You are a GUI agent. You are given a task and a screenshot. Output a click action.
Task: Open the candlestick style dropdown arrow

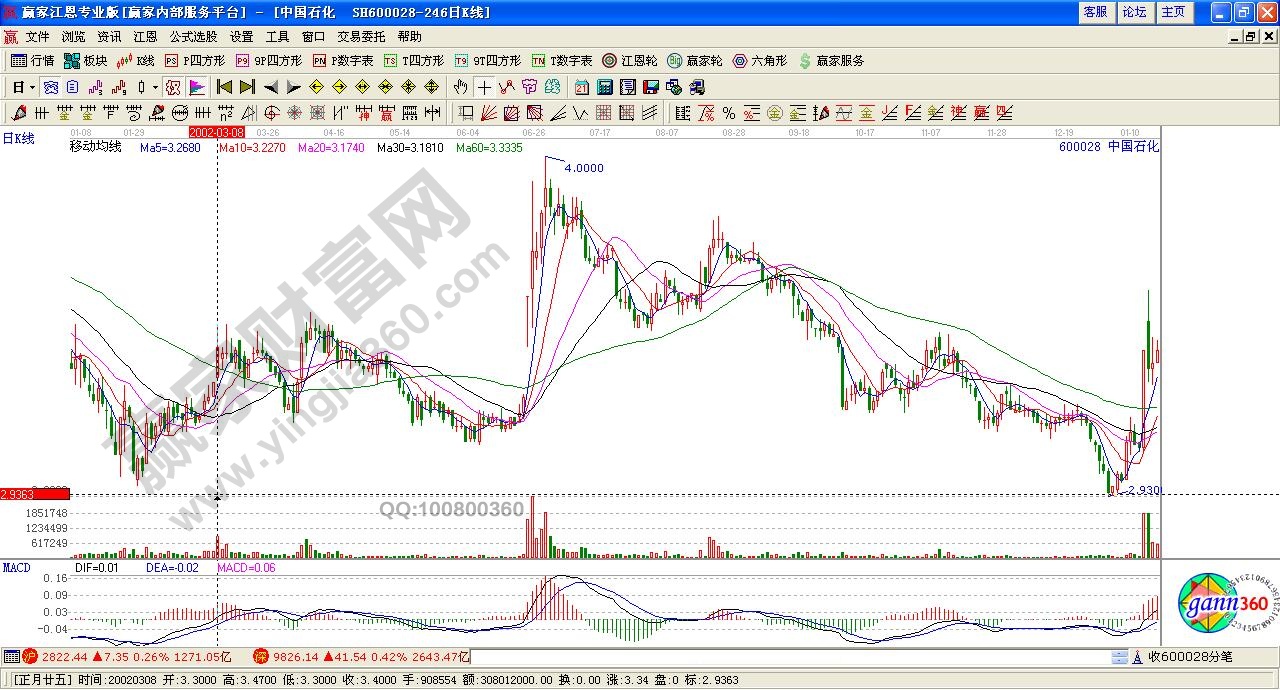pos(154,87)
